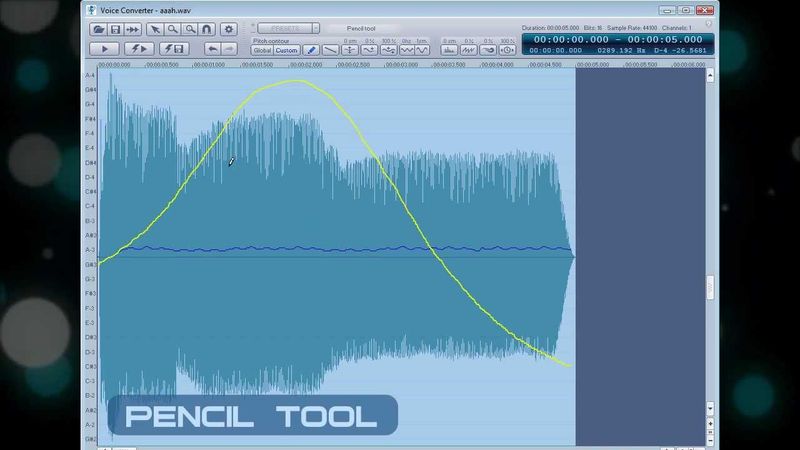The image size is (800, 450).
Task: Click the sawtooth waveform effect icon
Action: (x=468, y=50)
